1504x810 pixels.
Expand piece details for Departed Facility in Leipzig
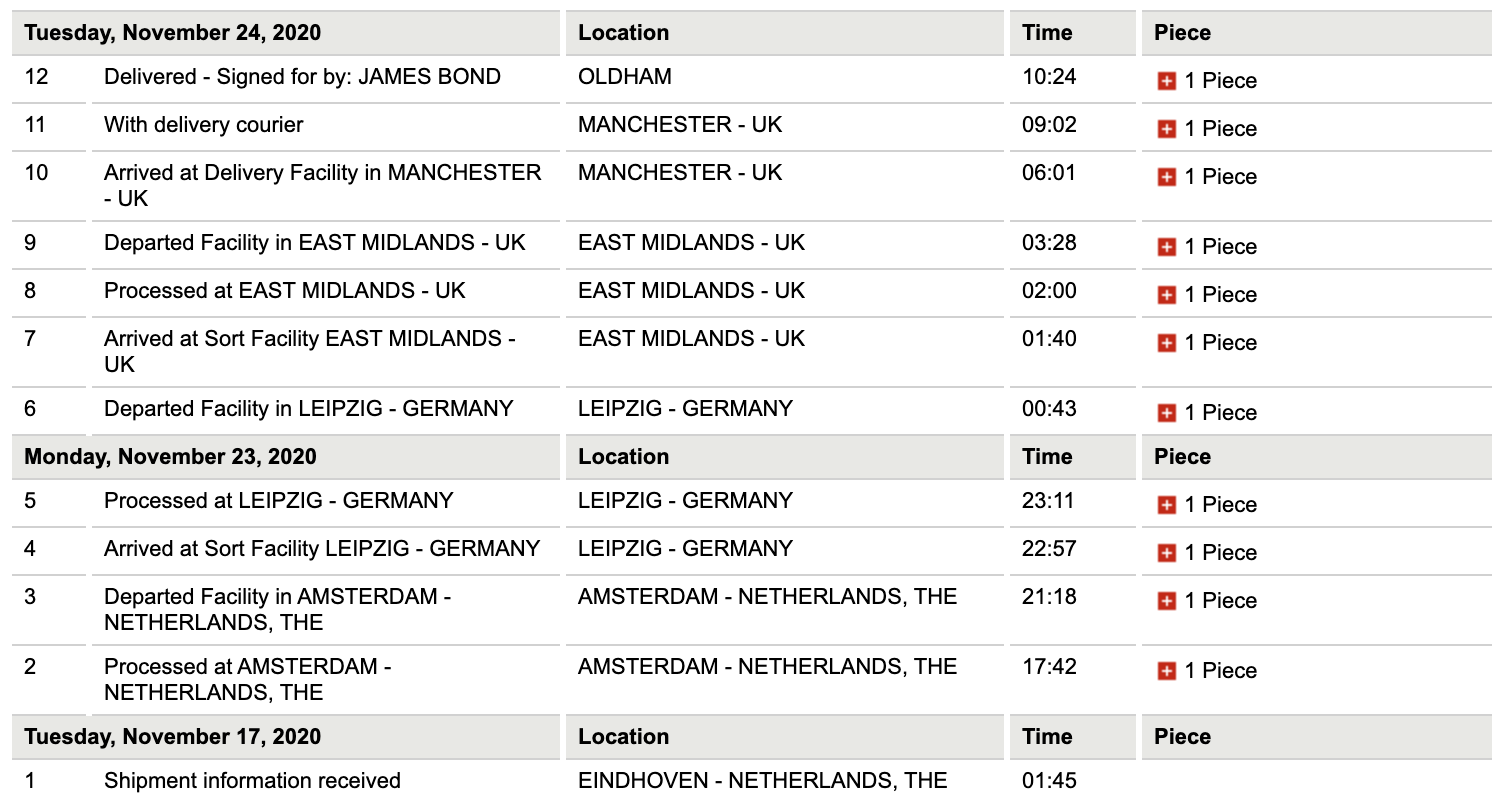point(1166,413)
